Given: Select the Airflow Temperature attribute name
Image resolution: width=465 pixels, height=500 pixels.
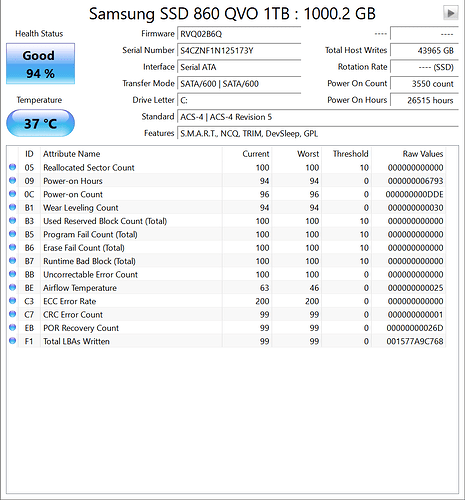Looking at the screenshot, I should pos(80,288).
